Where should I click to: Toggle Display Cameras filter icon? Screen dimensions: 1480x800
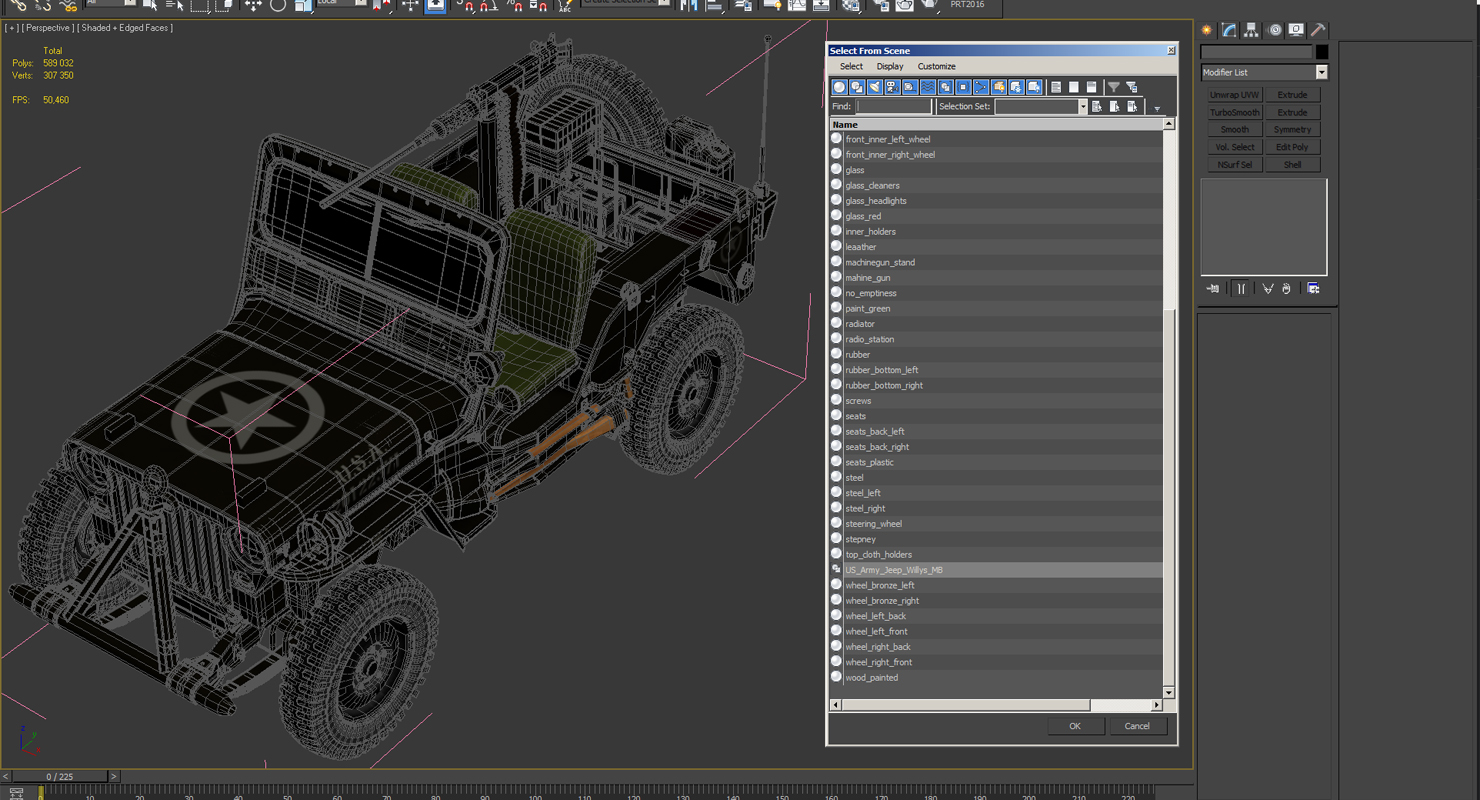pos(892,87)
